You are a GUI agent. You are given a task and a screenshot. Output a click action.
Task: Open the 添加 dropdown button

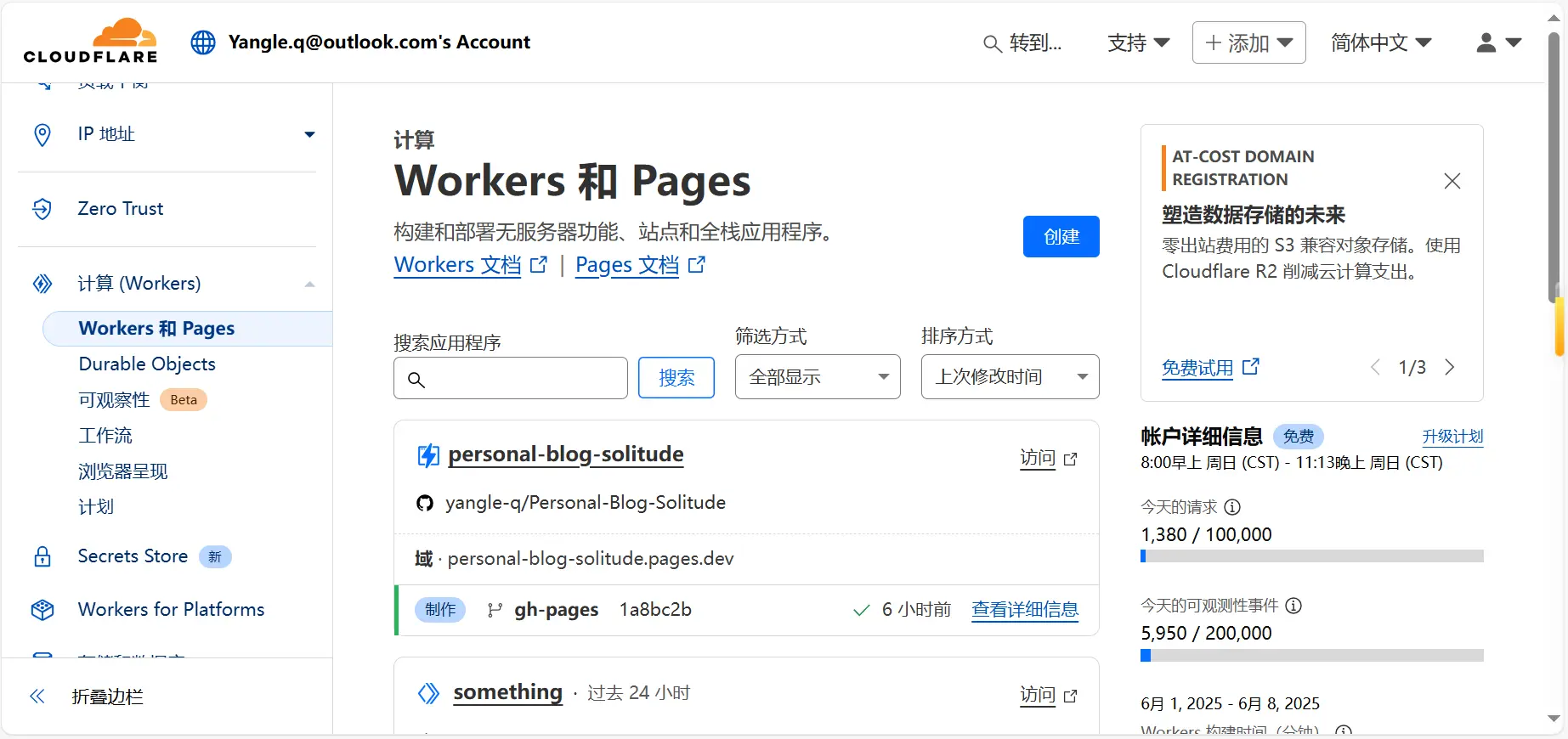(1248, 42)
